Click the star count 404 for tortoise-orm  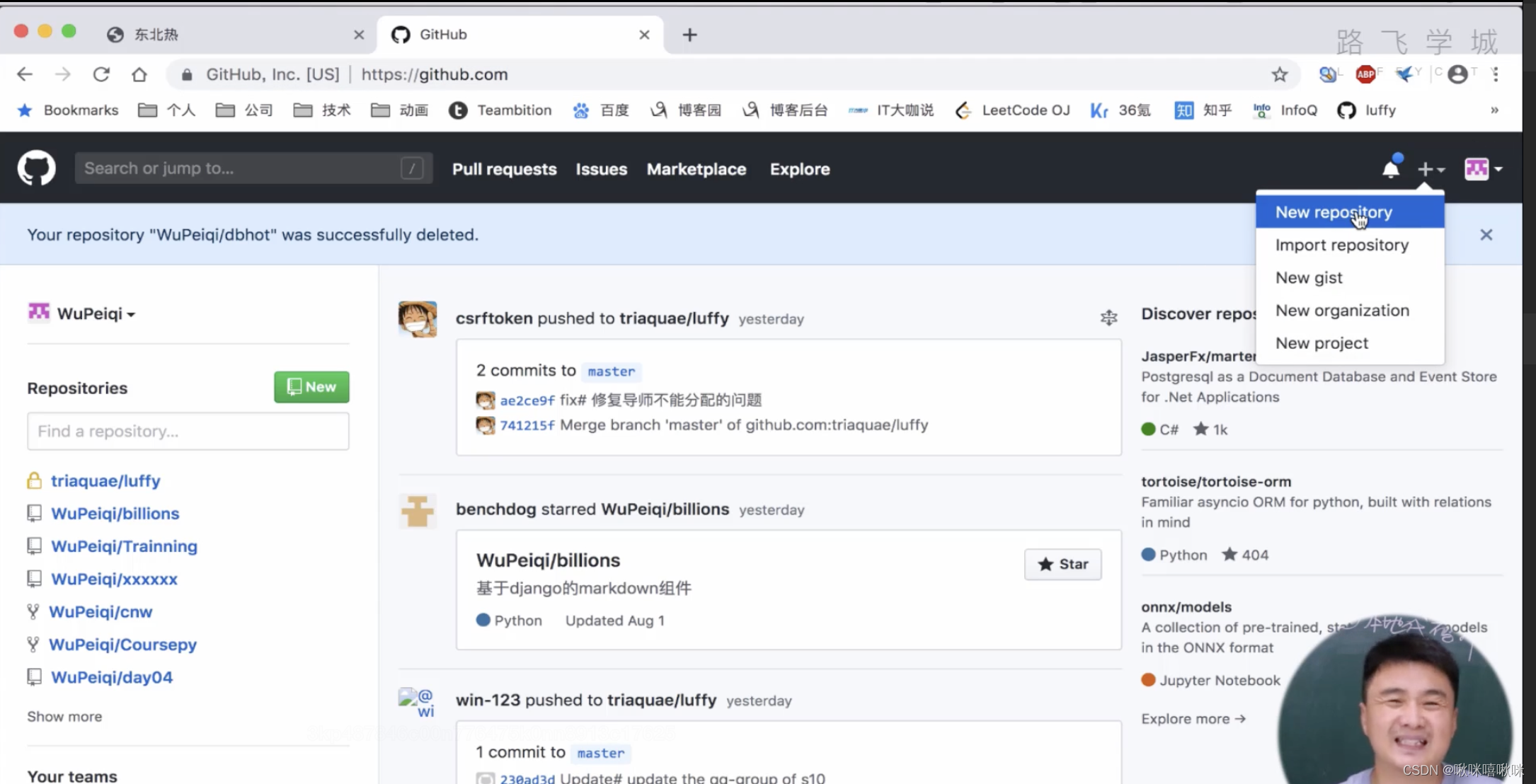point(1246,555)
